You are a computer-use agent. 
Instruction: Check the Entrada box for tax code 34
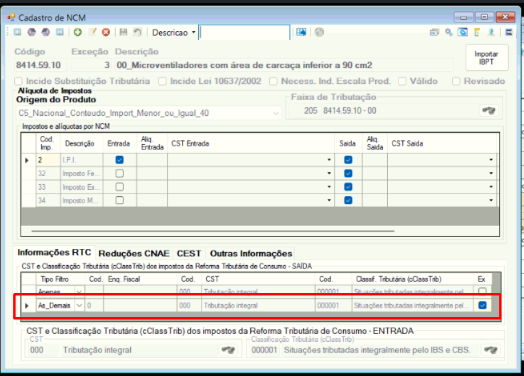click(119, 200)
